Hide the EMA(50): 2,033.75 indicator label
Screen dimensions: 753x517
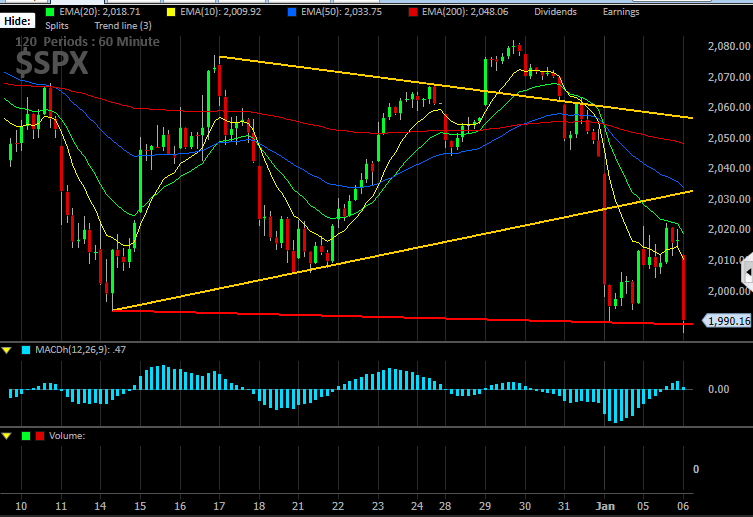click(x=341, y=12)
